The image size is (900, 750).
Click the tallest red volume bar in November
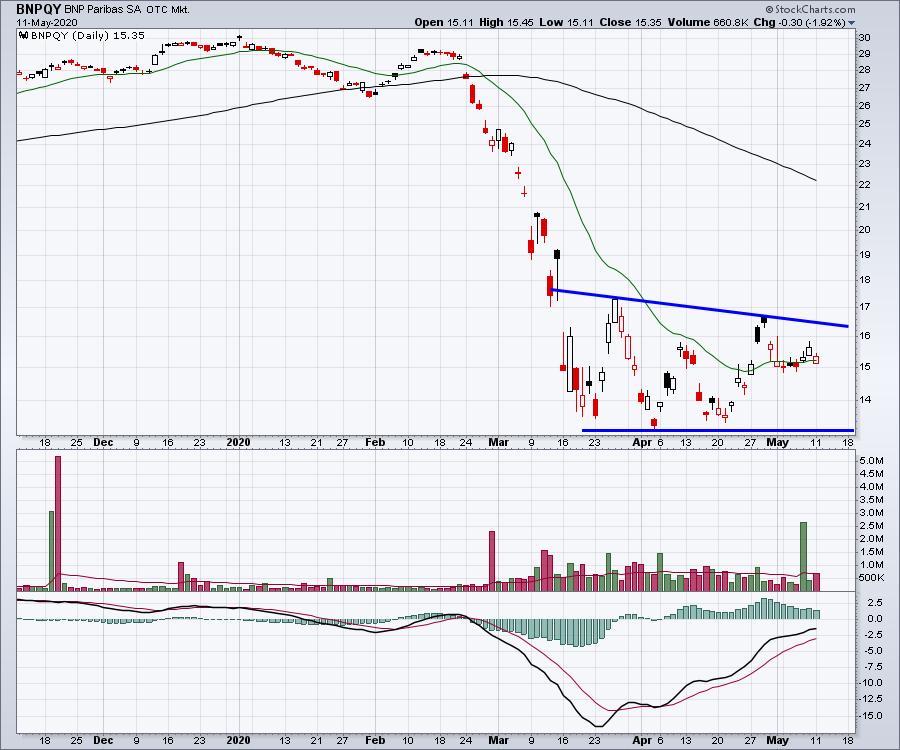tap(58, 520)
